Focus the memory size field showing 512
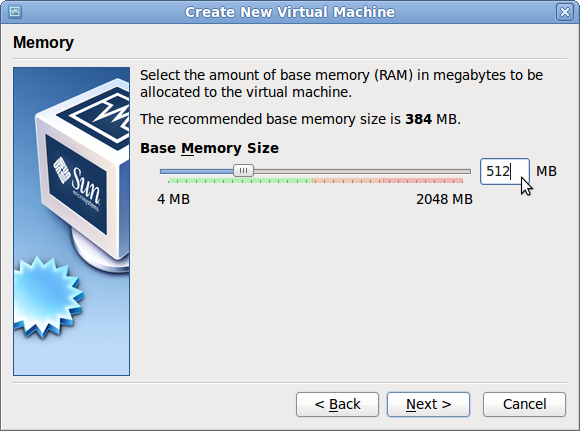 pos(505,171)
